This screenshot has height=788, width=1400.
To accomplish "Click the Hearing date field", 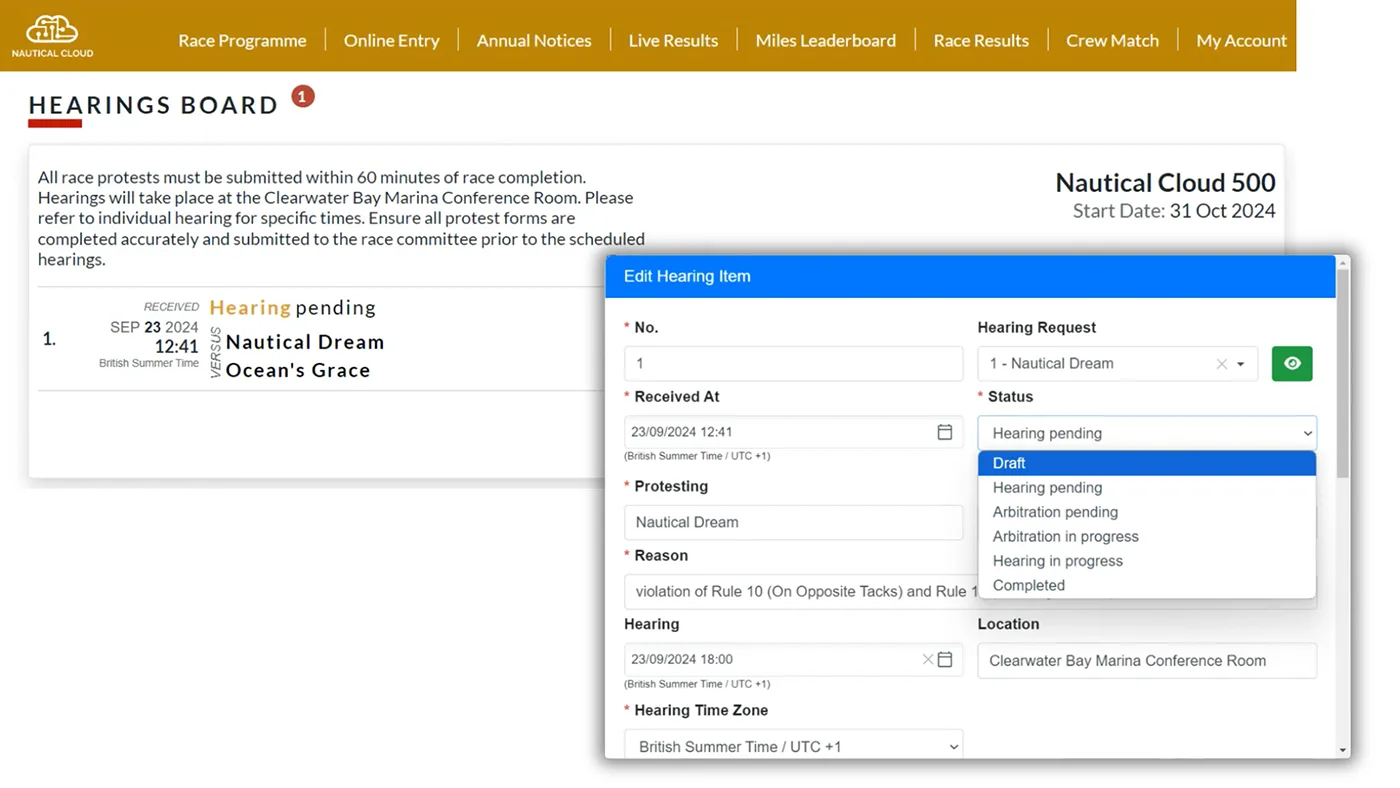I will [x=794, y=660].
